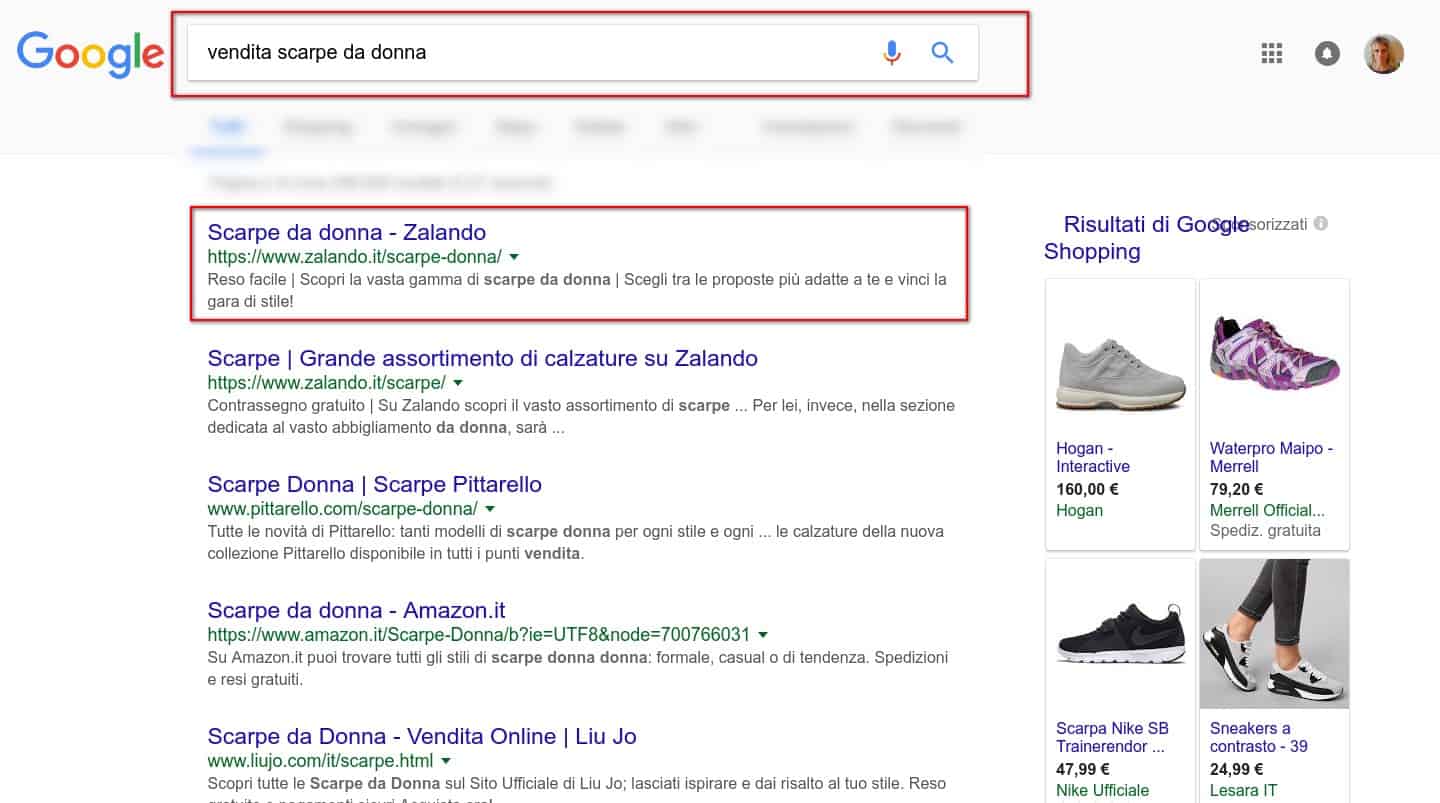Image resolution: width=1440 pixels, height=803 pixels.
Task: Click the www.liujo.com/it/scarpe.html URL text
Action: [320, 761]
